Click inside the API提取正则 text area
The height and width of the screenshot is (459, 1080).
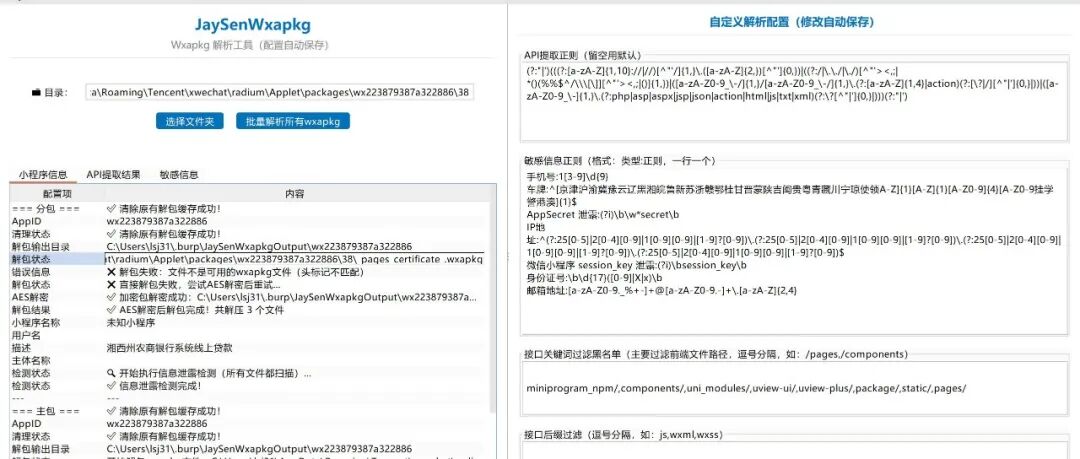[x=793, y=103]
